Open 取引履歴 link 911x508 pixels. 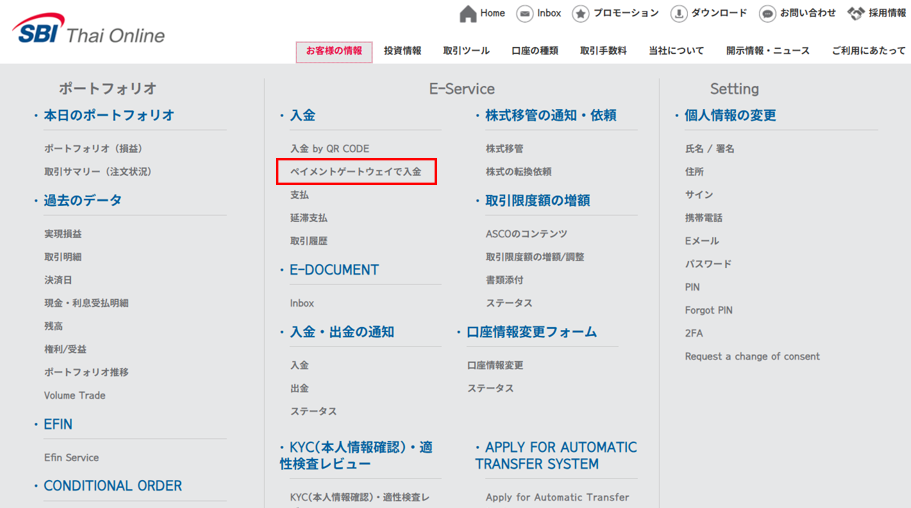309,241
